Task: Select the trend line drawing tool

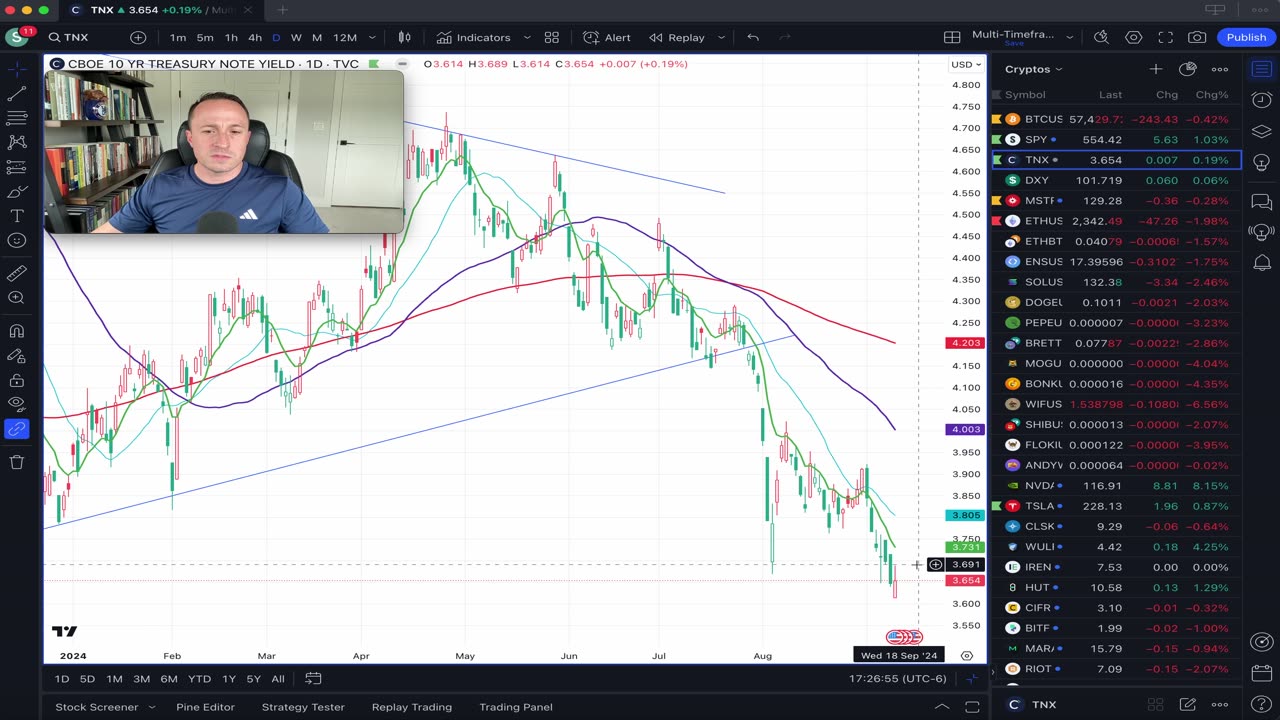Action: point(16,94)
